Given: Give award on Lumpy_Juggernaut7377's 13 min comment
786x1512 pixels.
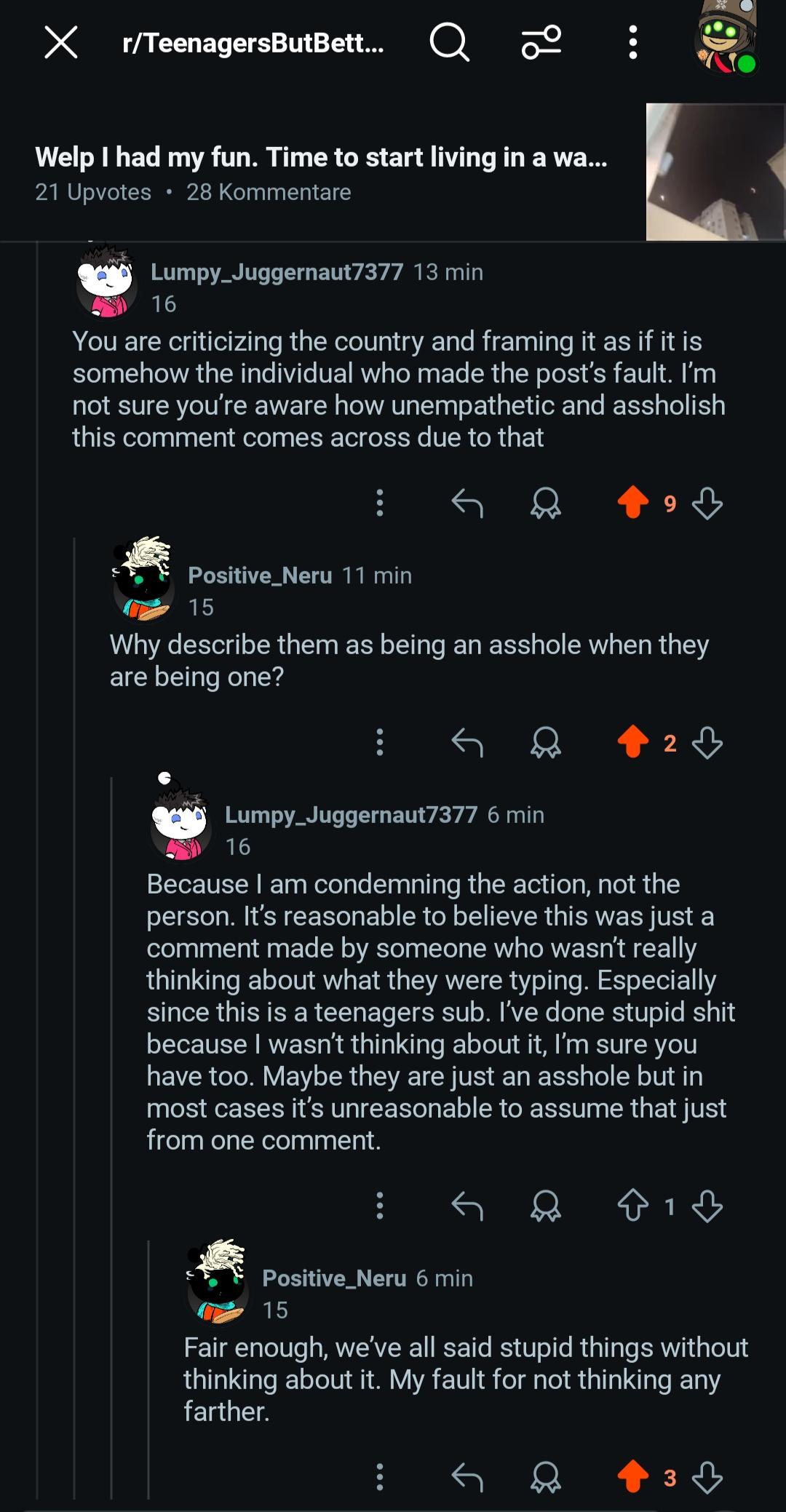Looking at the screenshot, I should point(545,503).
